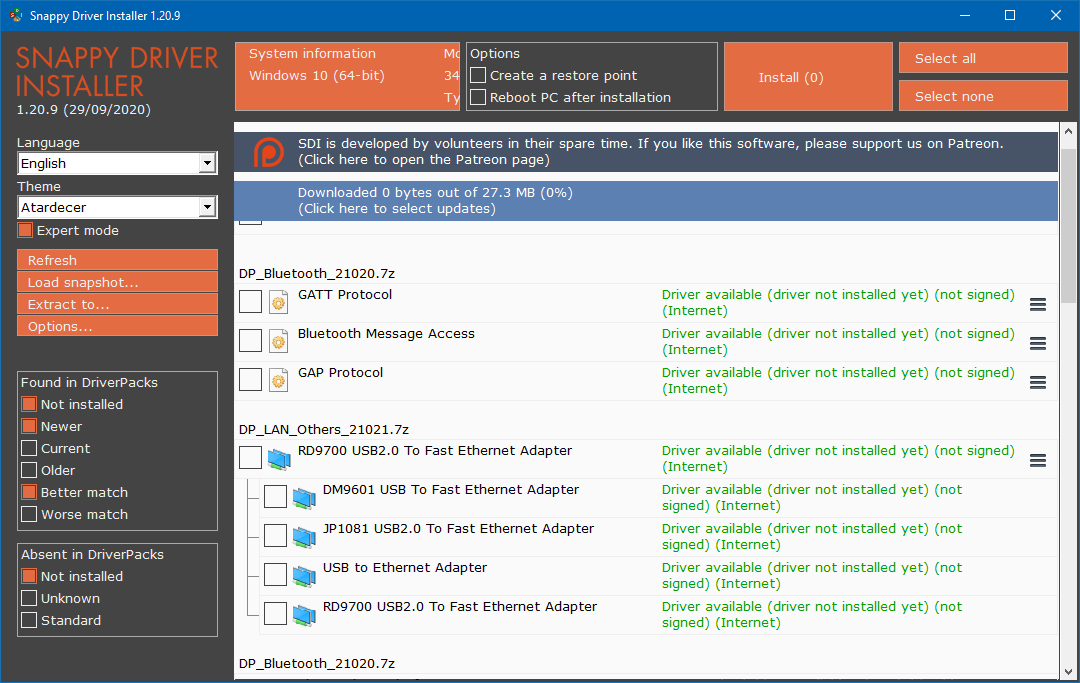The height and width of the screenshot is (683, 1080).
Task: Tick the checkbox of the unindented RD9700 row
Action: (250, 457)
